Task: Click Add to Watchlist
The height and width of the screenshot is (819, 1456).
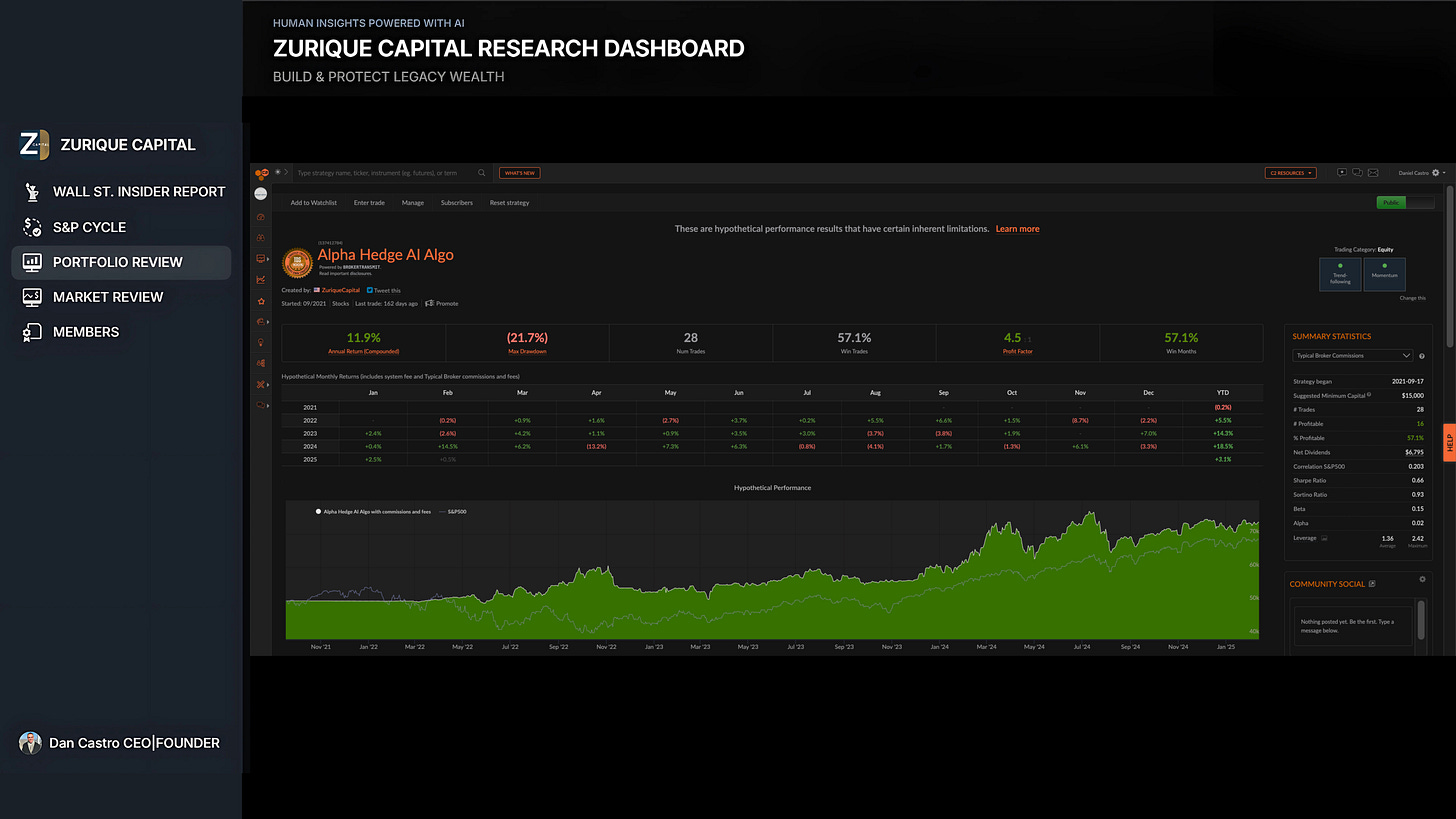Action: [x=313, y=203]
